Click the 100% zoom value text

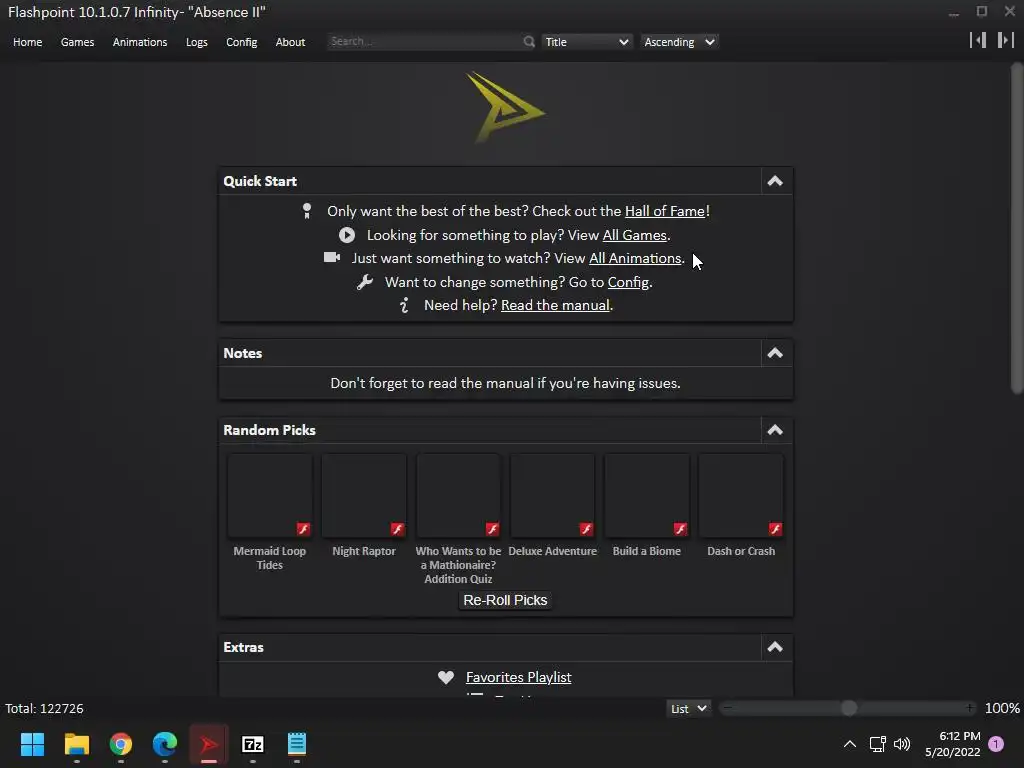click(1002, 709)
